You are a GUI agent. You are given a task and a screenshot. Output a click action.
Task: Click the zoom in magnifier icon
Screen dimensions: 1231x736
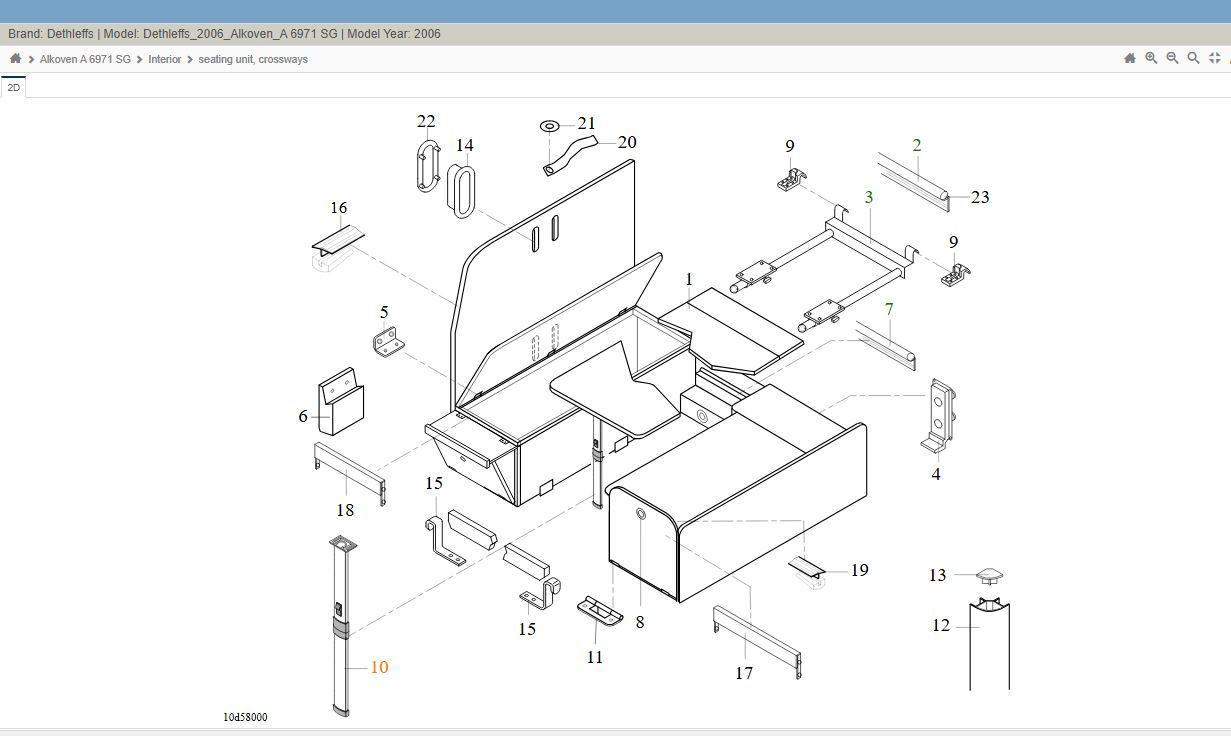click(x=1151, y=58)
